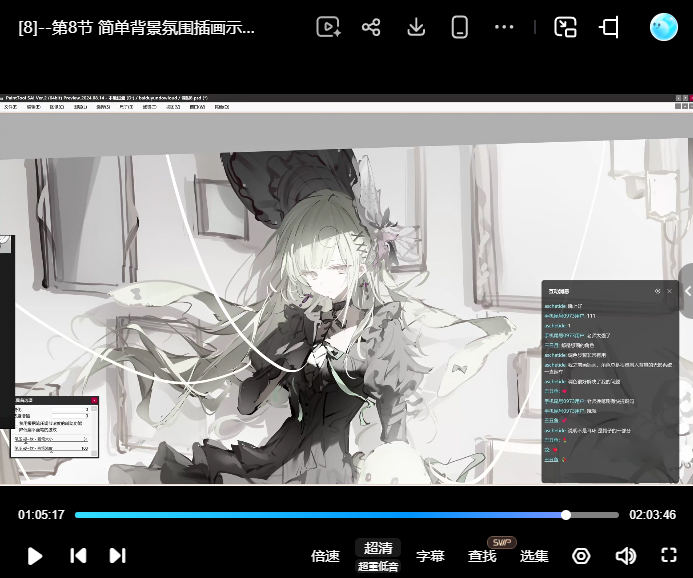Click the current time 01:05:17
The width and height of the screenshot is (693, 578).
(41, 515)
